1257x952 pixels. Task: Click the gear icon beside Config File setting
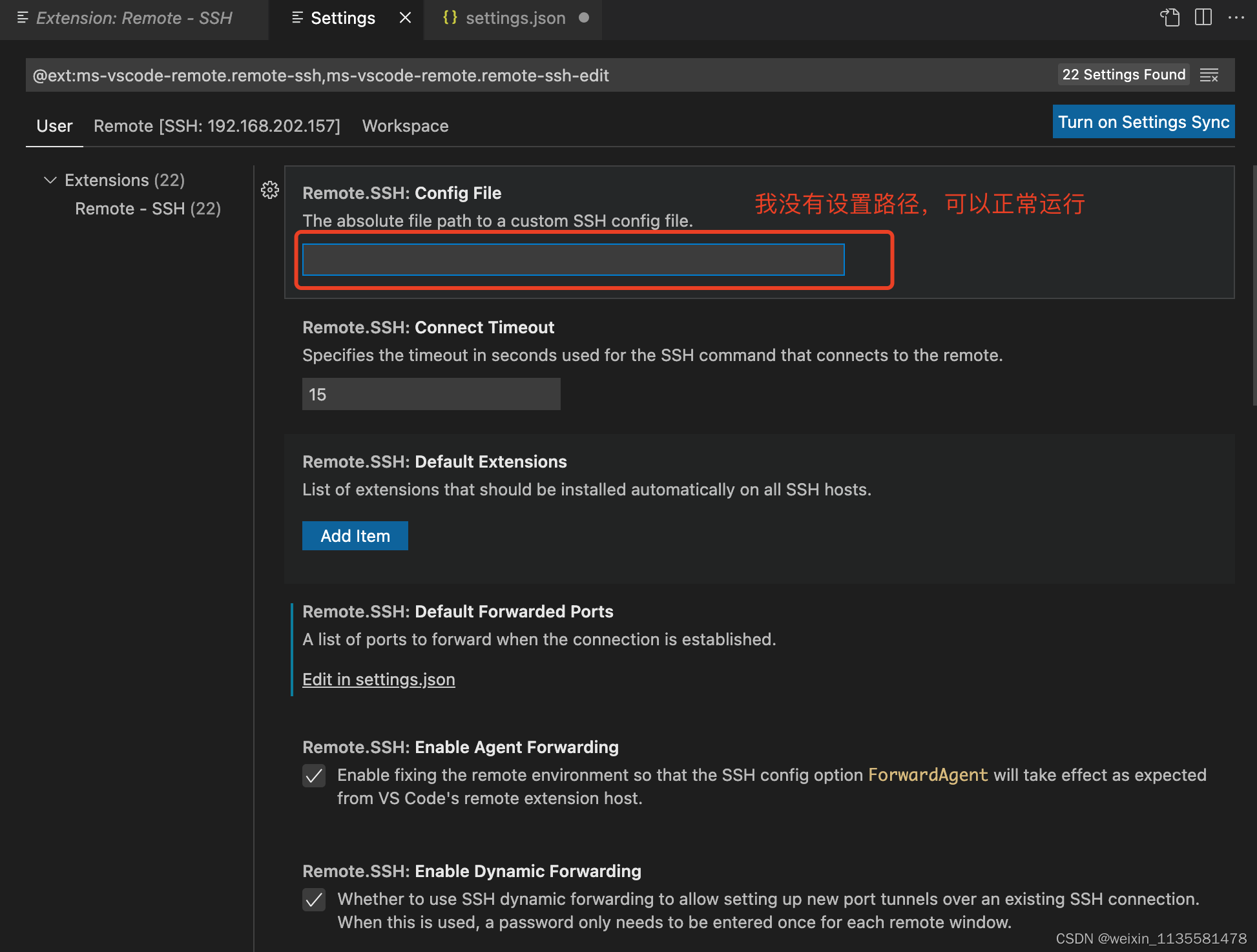tap(270, 190)
